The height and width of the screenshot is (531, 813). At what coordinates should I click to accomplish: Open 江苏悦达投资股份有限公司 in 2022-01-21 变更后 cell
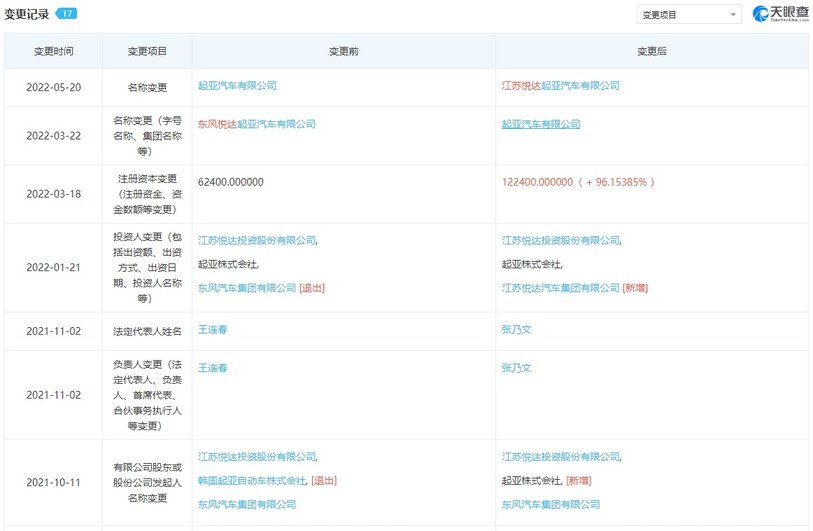560,240
